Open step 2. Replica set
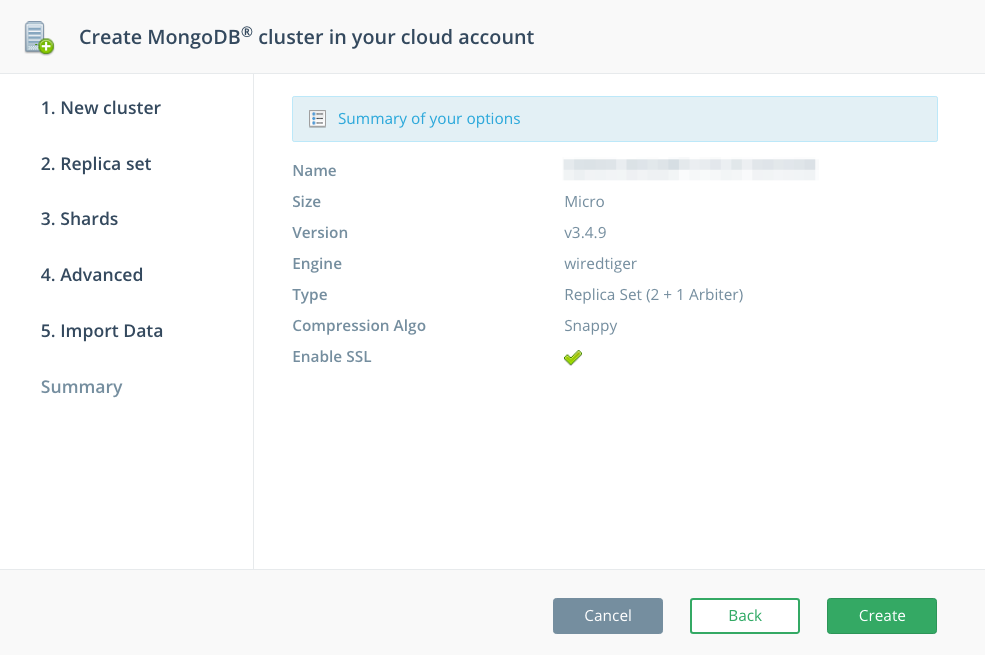 (96, 164)
